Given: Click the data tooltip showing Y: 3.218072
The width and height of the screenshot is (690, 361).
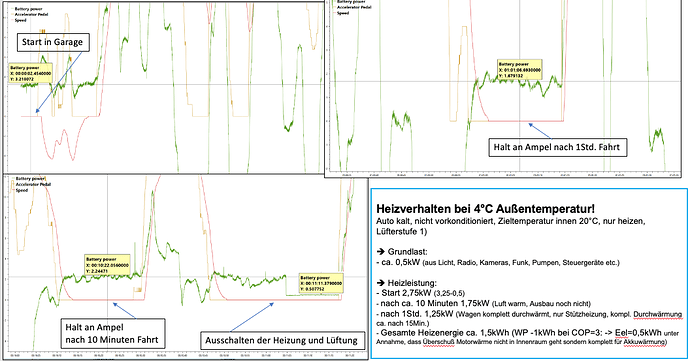Looking at the screenshot, I should click(x=31, y=74).
